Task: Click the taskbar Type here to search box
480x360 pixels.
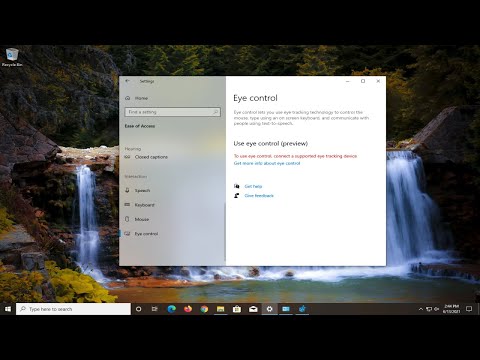Action: pyautogui.click(x=73, y=309)
